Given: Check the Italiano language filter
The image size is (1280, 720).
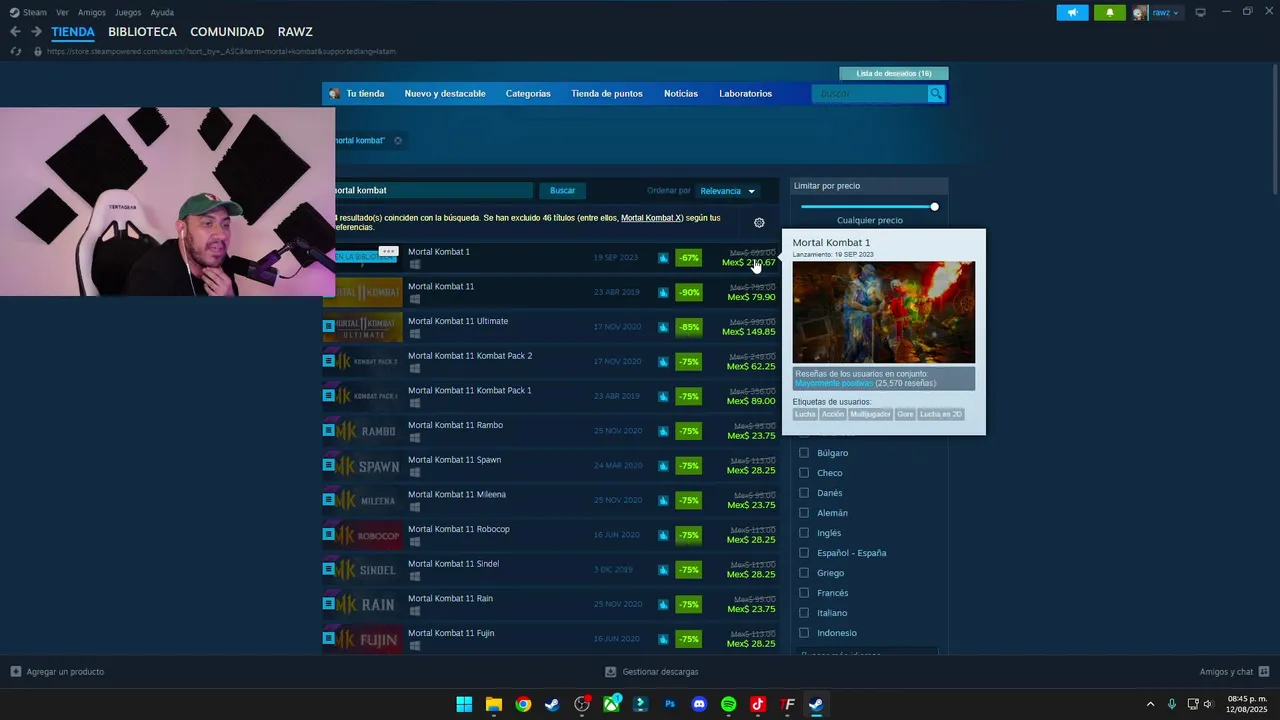Looking at the screenshot, I should coord(804,613).
